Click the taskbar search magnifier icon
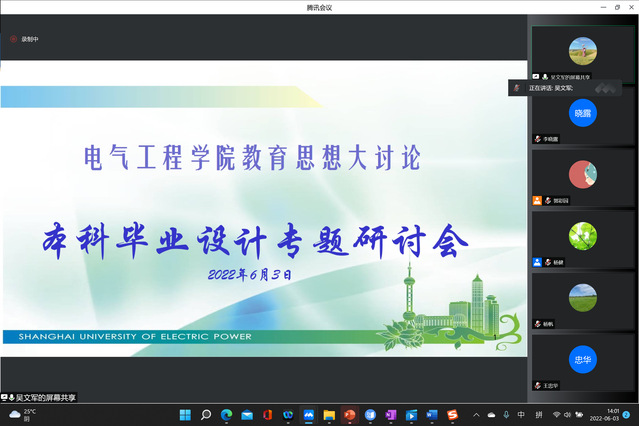Viewport: 639px width, 426px height. coord(206,414)
